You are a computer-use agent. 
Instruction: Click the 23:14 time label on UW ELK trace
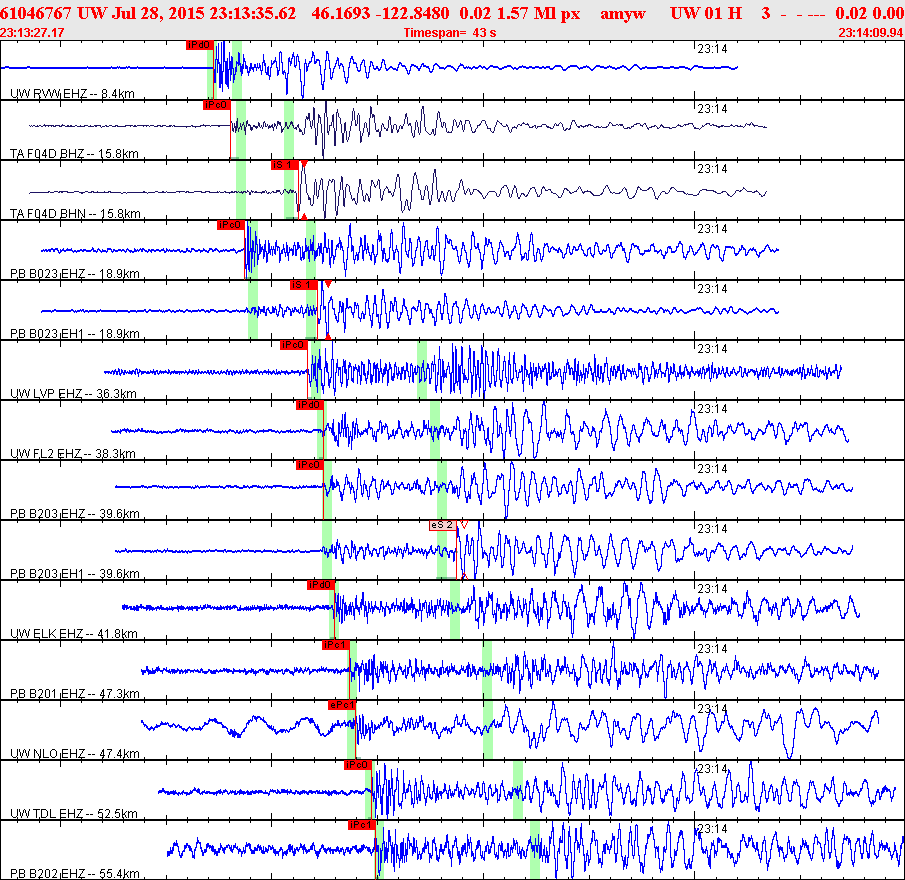pyautogui.click(x=711, y=589)
